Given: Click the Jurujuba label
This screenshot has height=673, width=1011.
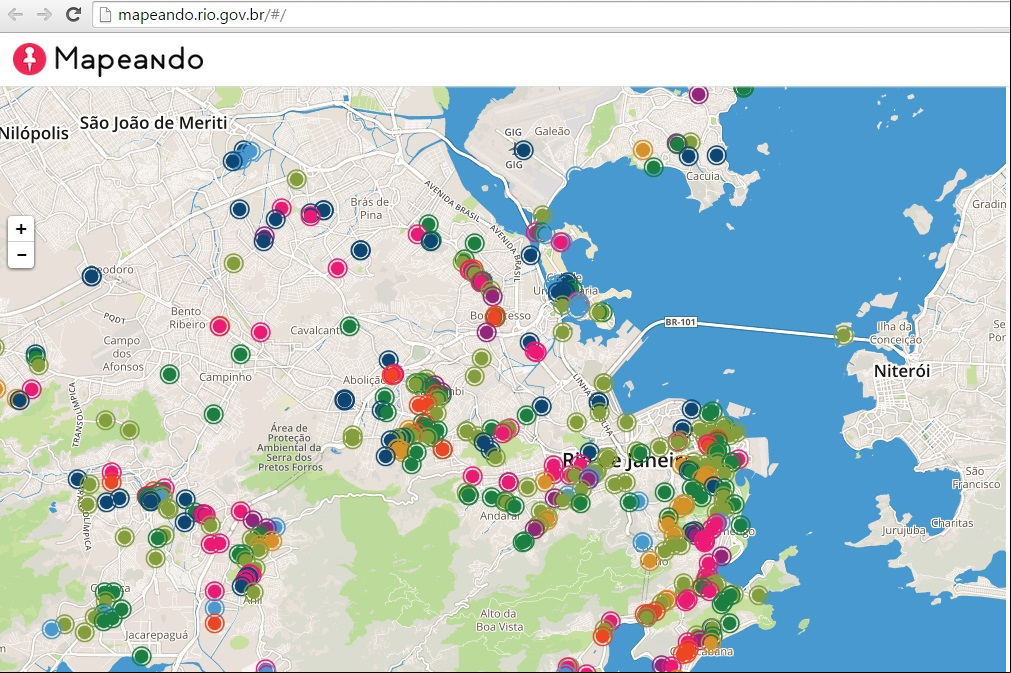Looking at the screenshot, I should click(903, 531).
